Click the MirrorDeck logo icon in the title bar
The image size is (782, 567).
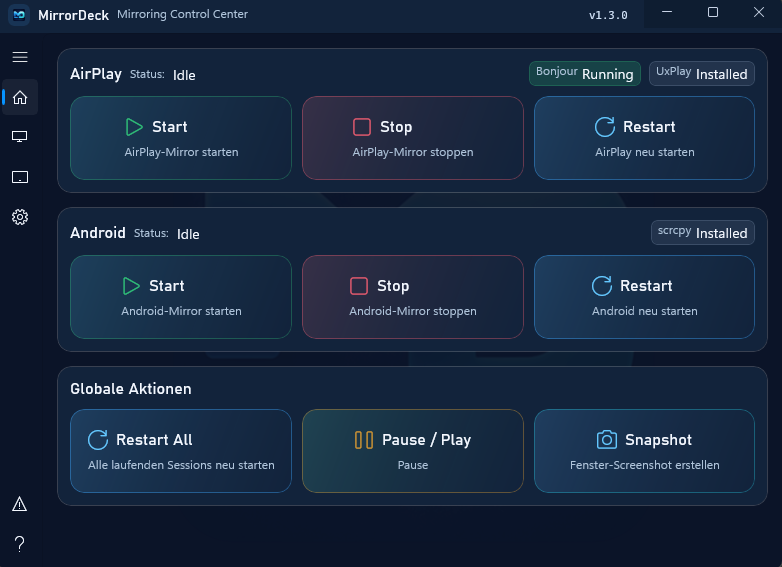(x=19, y=15)
